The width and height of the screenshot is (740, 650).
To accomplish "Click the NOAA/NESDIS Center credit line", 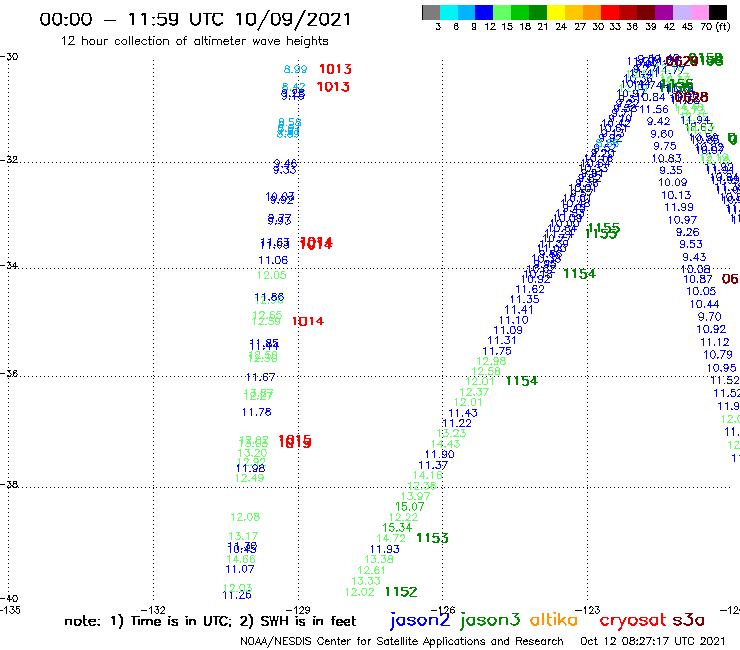I will [x=402, y=641].
